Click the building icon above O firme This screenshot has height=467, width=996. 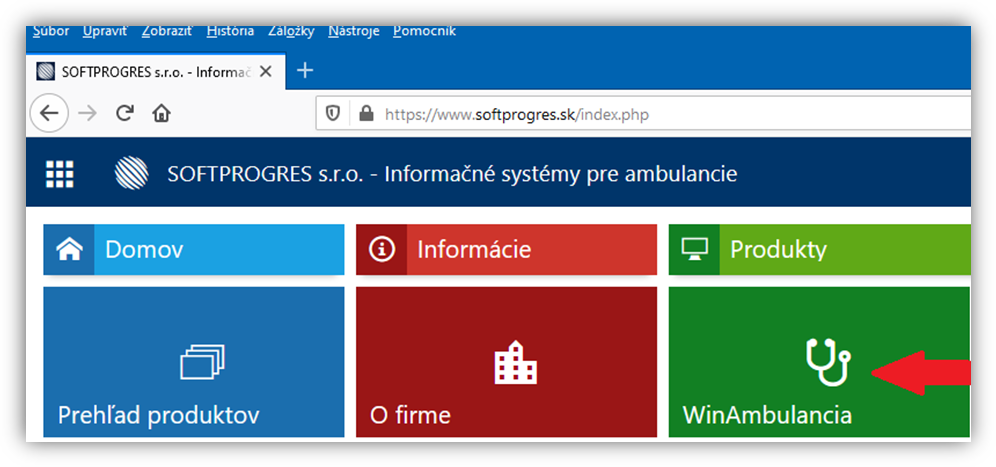tap(516, 362)
